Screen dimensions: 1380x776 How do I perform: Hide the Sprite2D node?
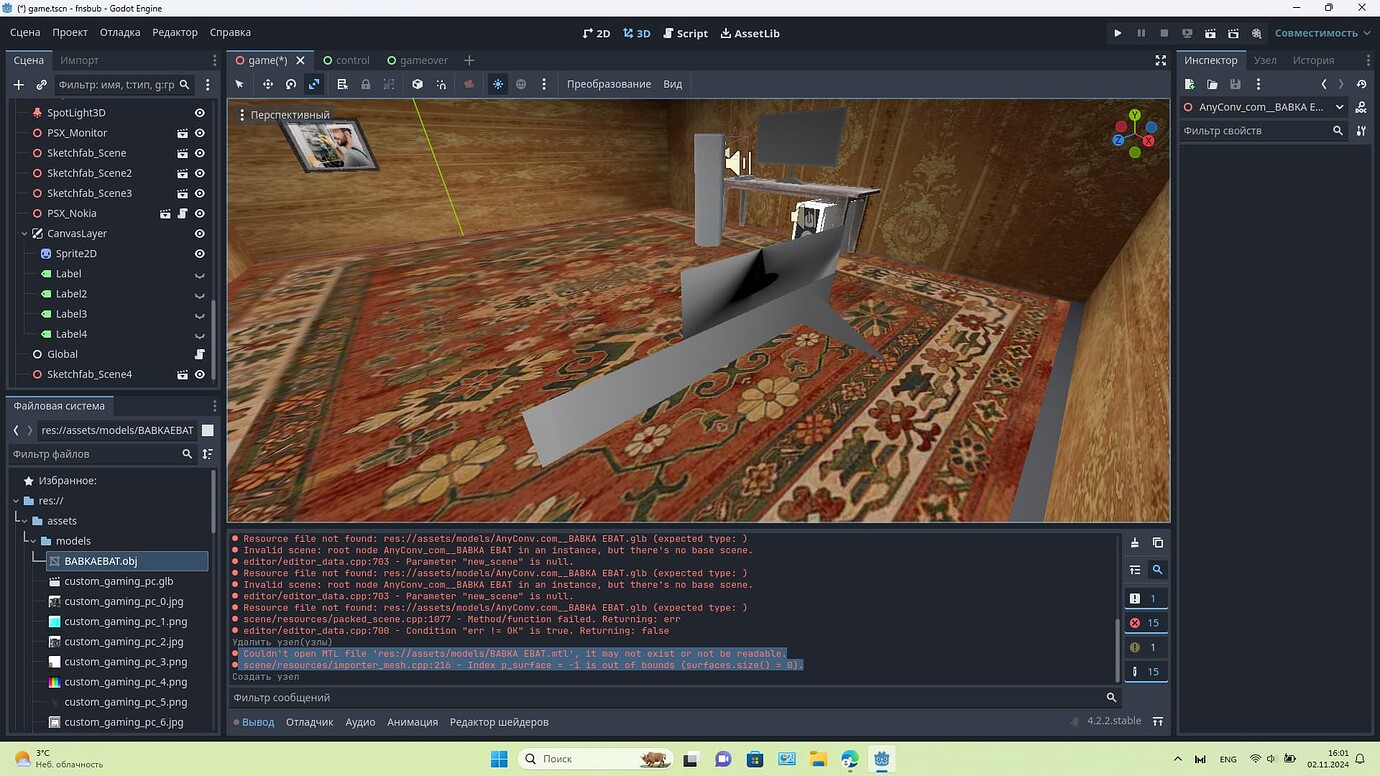(199, 254)
